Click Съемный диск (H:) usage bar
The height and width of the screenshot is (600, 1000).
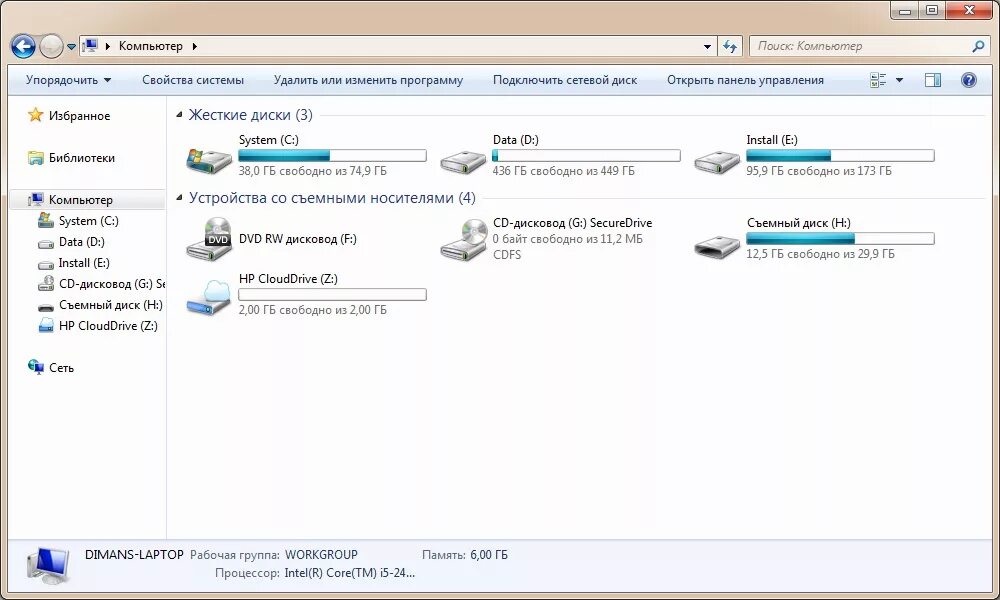tap(840, 238)
